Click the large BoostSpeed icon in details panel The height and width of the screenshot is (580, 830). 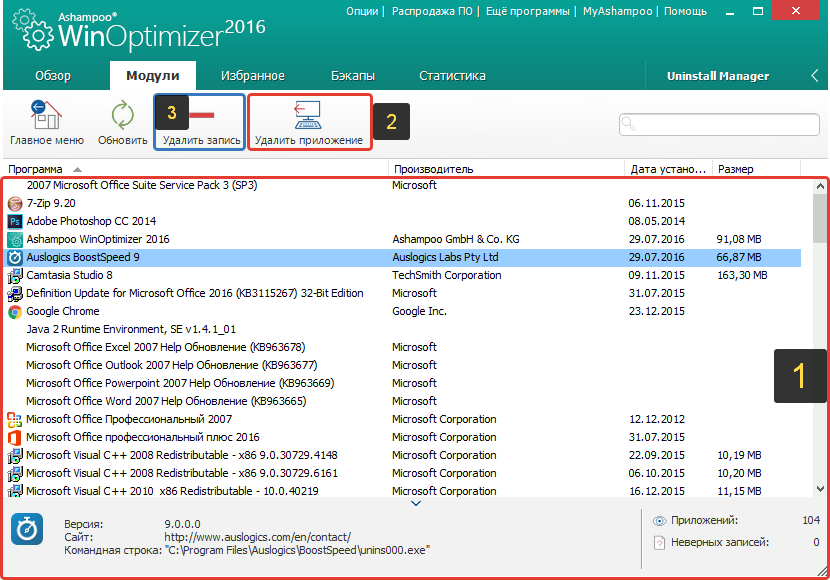(27, 529)
